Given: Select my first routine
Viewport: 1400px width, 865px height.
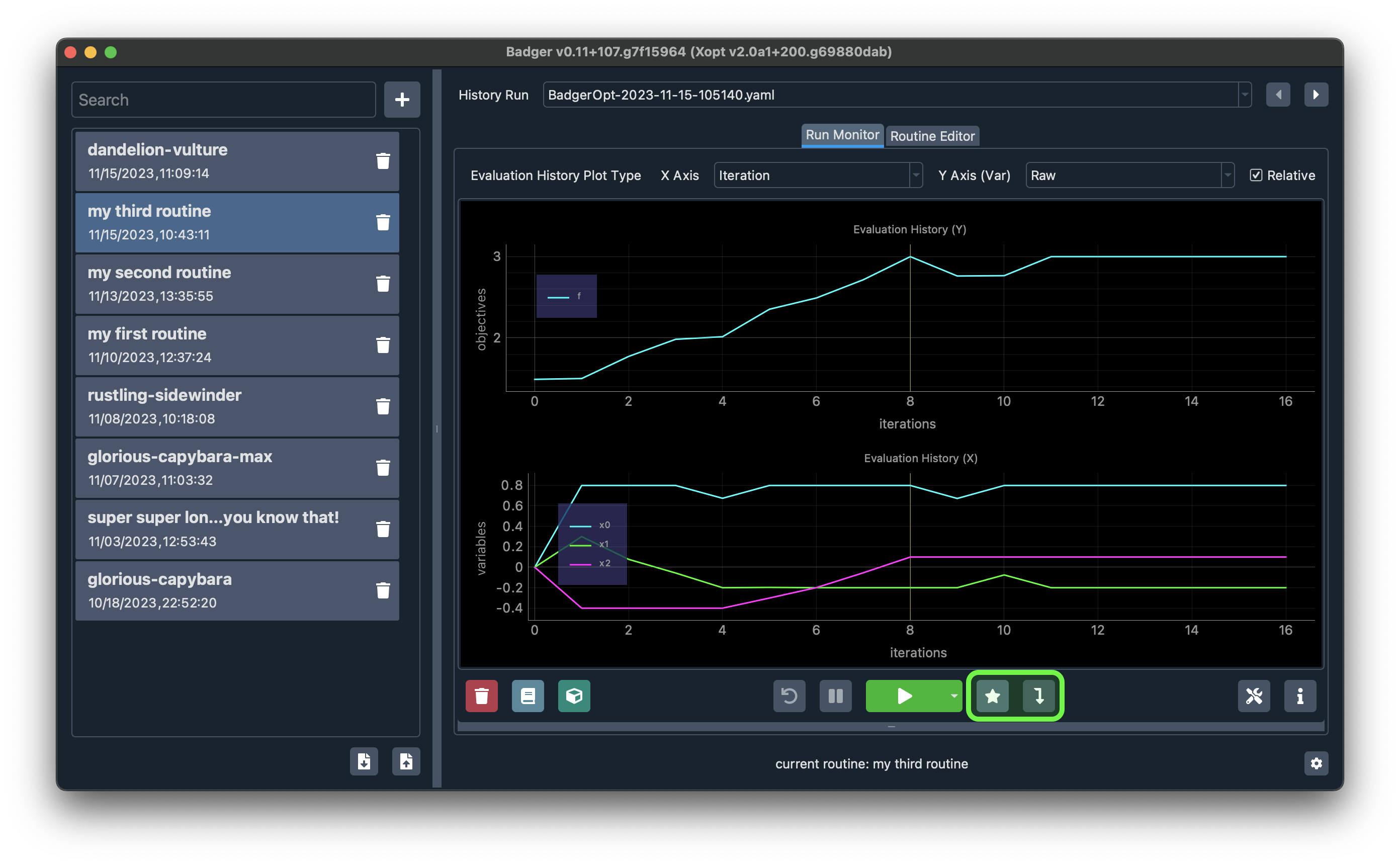Looking at the screenshot, I should click(237, 344).
